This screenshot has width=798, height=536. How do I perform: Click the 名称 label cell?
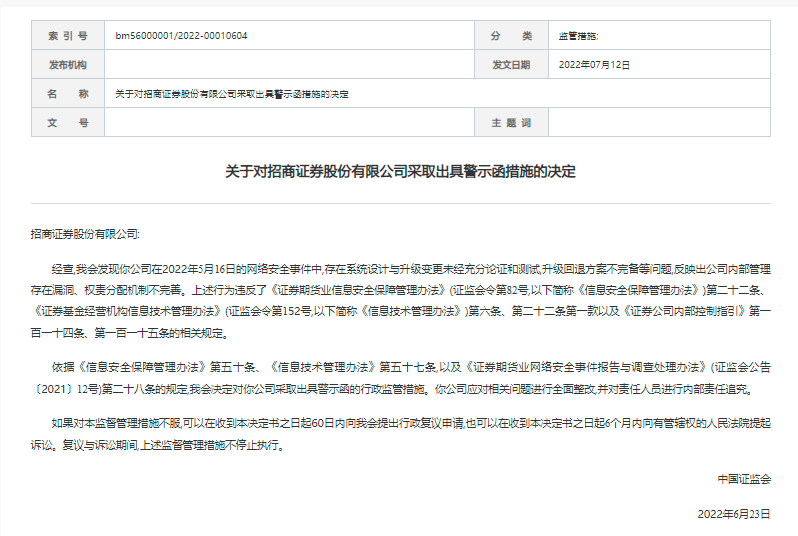point(68,94)
